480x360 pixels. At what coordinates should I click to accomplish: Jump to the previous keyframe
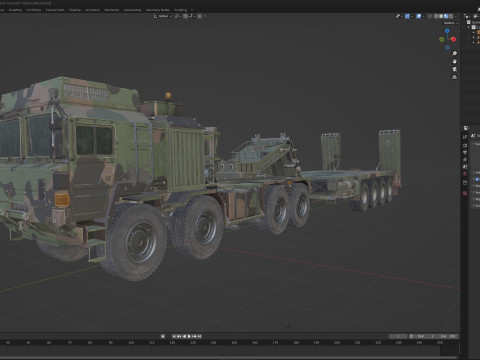[x=179, y=336]
